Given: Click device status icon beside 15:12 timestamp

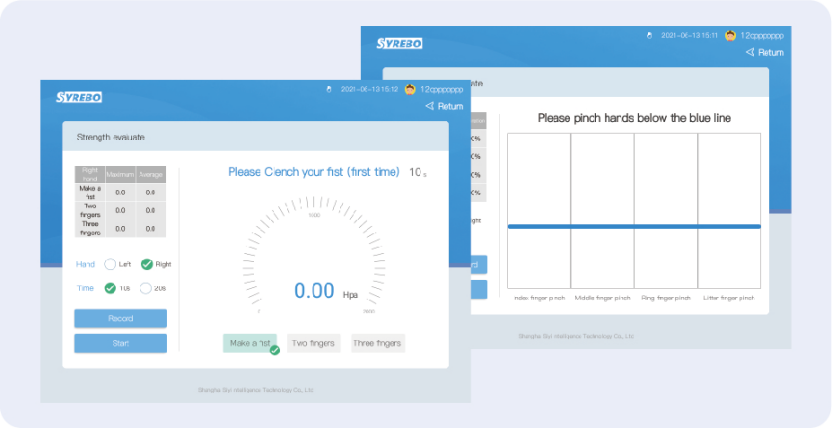Looking at the screenshot, I should (329, 90).
